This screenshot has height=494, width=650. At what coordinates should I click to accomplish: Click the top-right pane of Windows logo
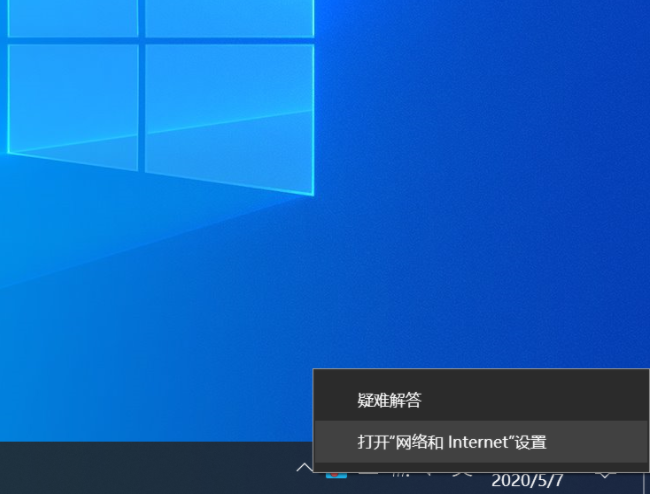tap(228, 15)
